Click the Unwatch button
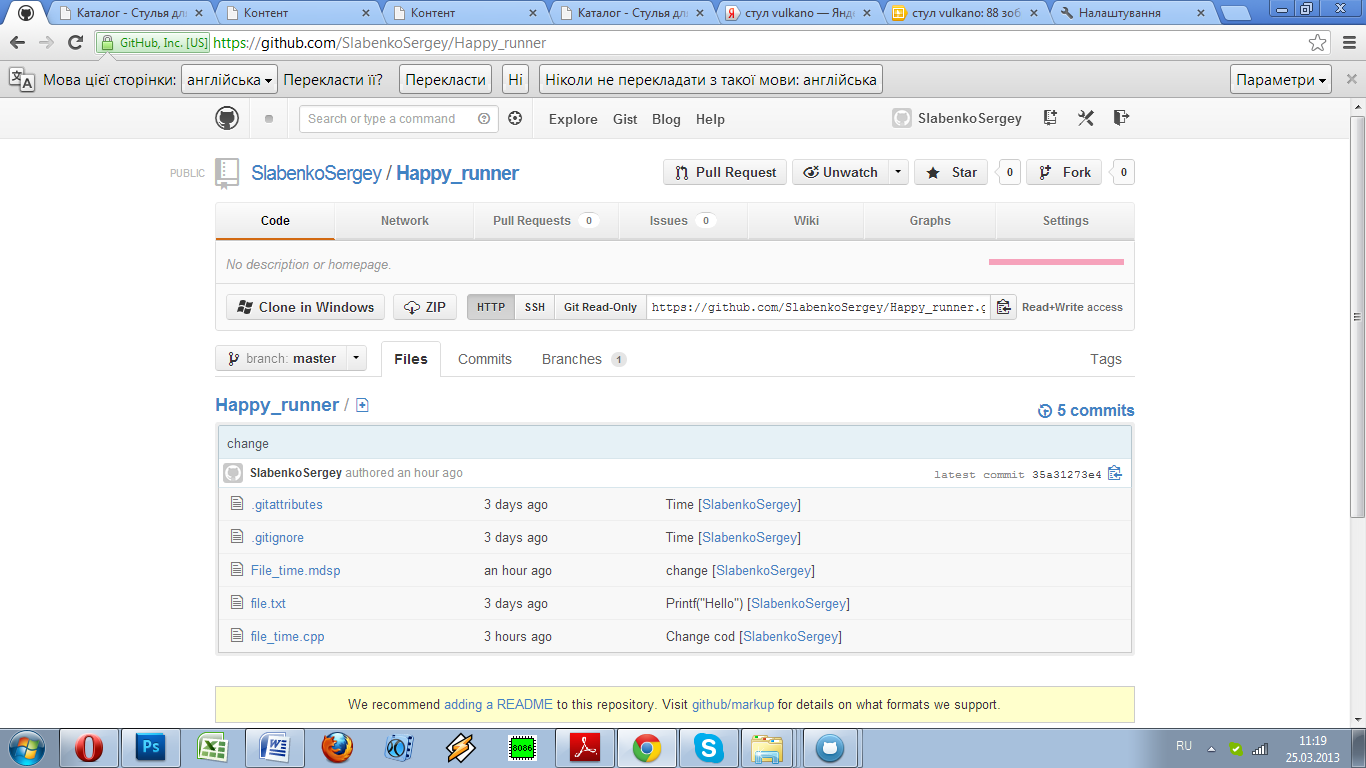1366x768 pixels. (840, 172)
